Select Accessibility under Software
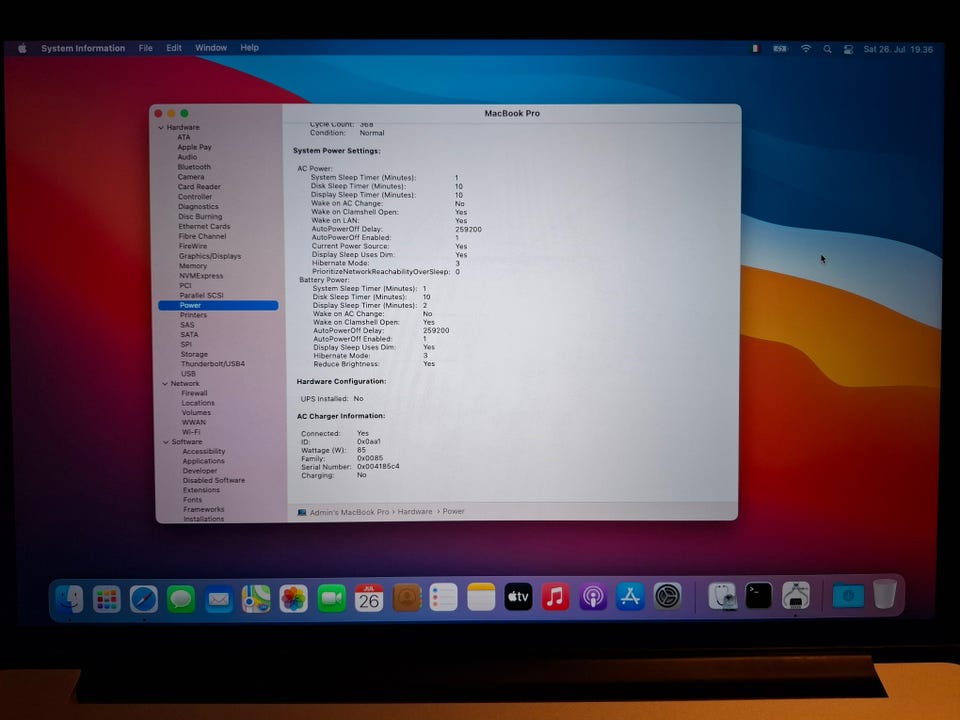The image size is (960, 720). point(204,451)
